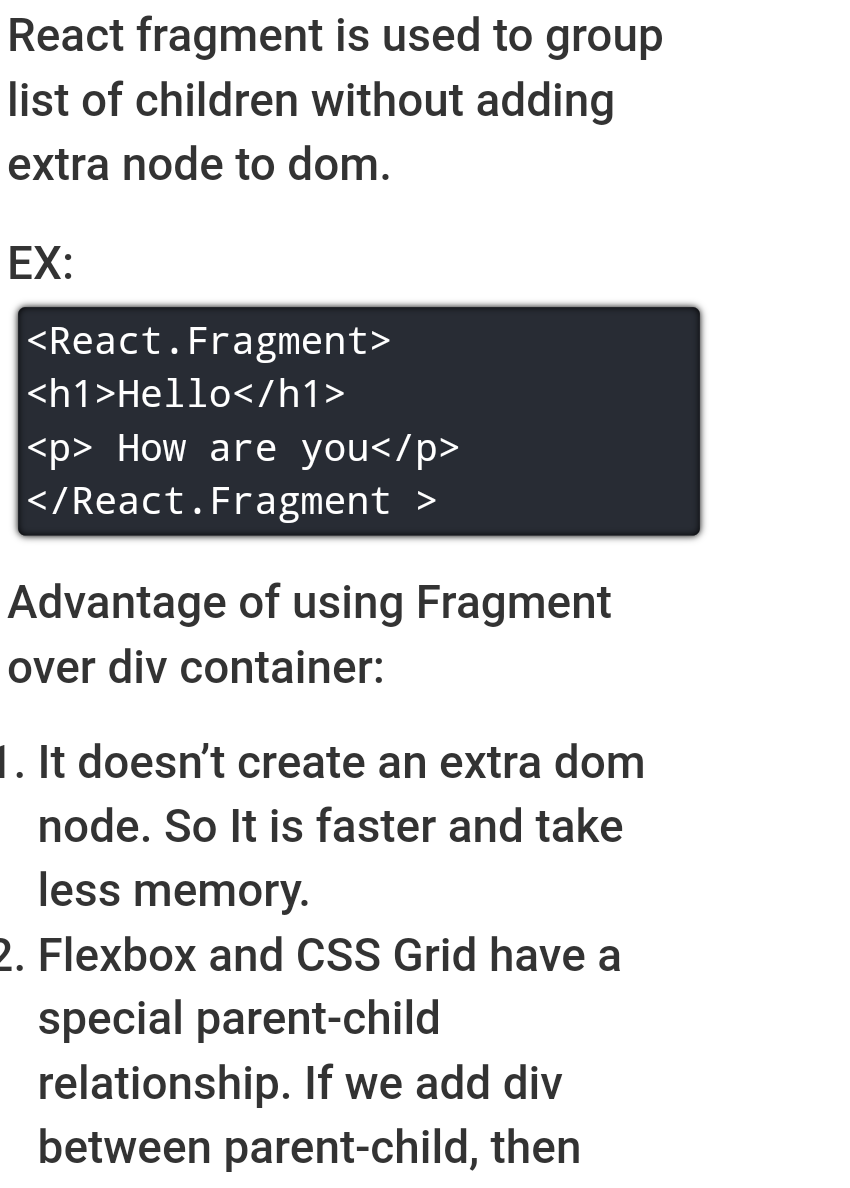Click 'node. So It is faster and take'

click(x=330, y=826)
